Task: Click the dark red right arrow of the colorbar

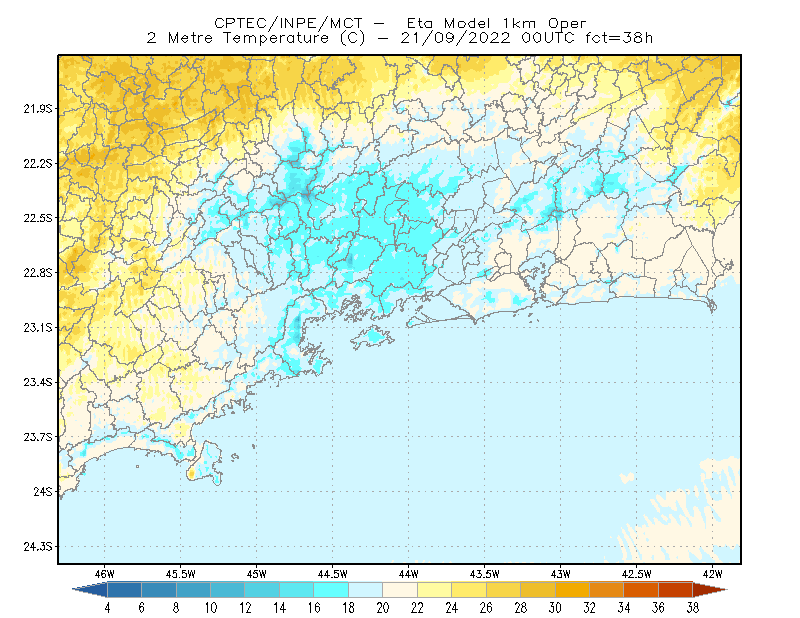Action: pos(710,590)
